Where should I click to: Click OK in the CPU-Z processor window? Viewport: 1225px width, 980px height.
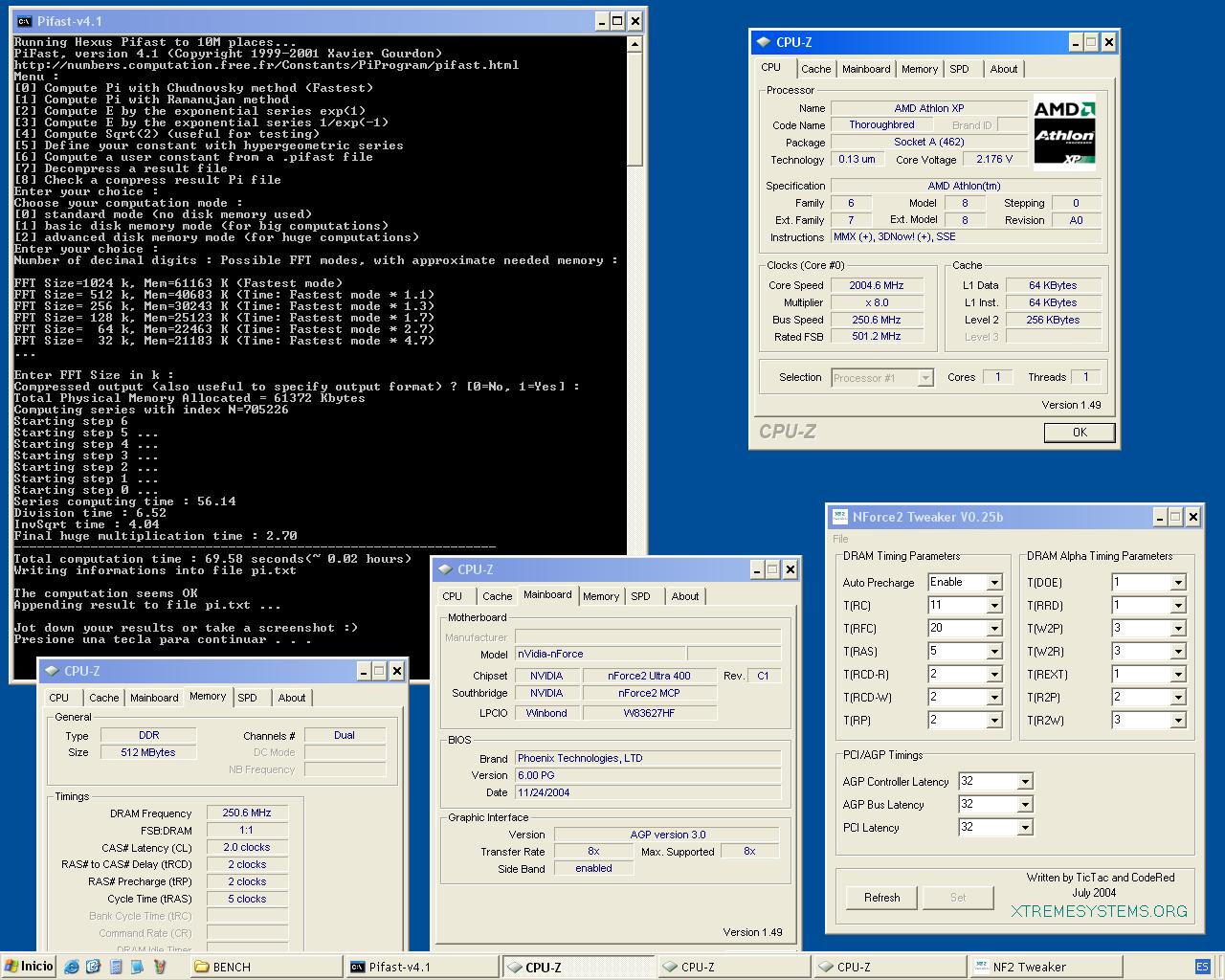coord(1080,432)
